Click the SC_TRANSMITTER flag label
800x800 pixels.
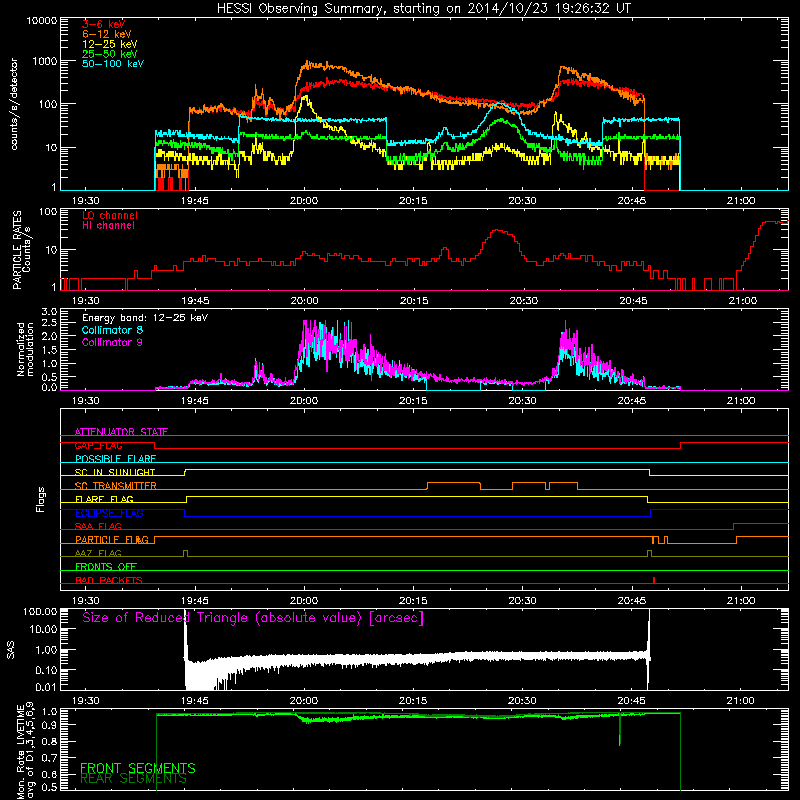(116, 486)
